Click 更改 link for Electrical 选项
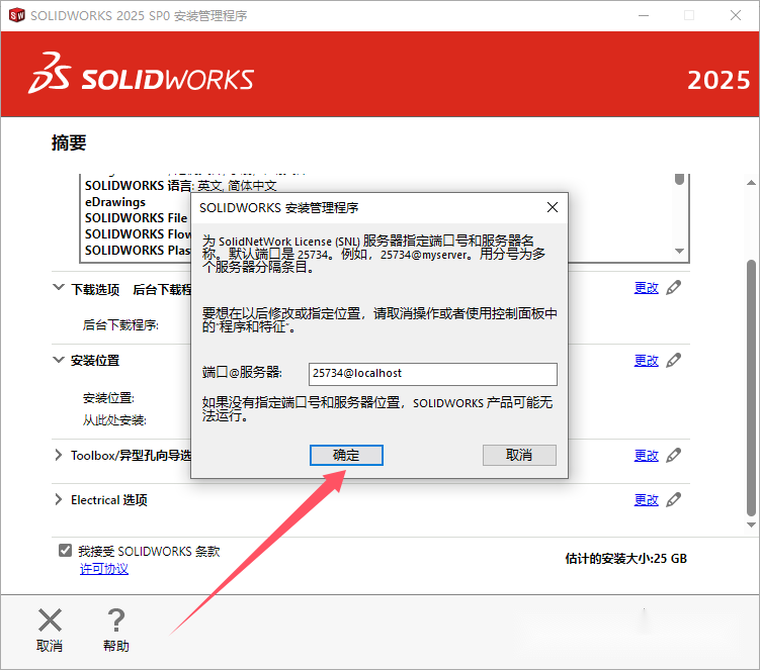 [646, 499]
